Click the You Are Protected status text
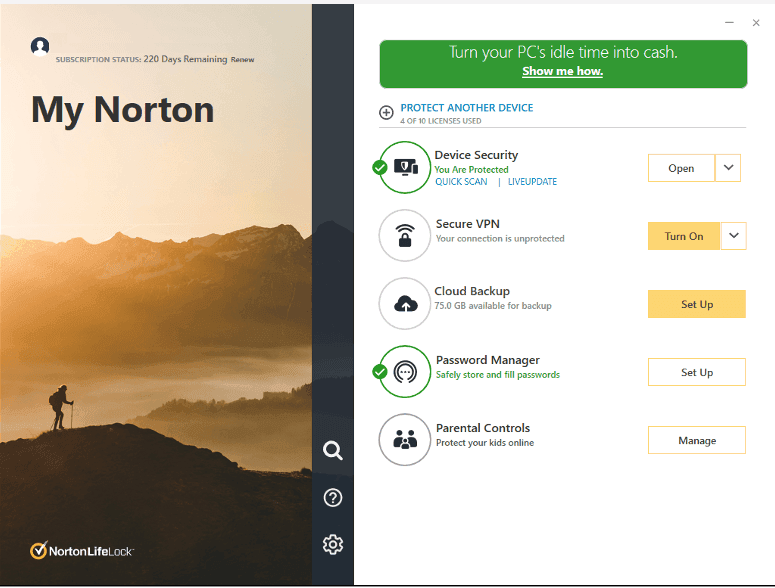775x588 pixels. (x=471, y=169)
